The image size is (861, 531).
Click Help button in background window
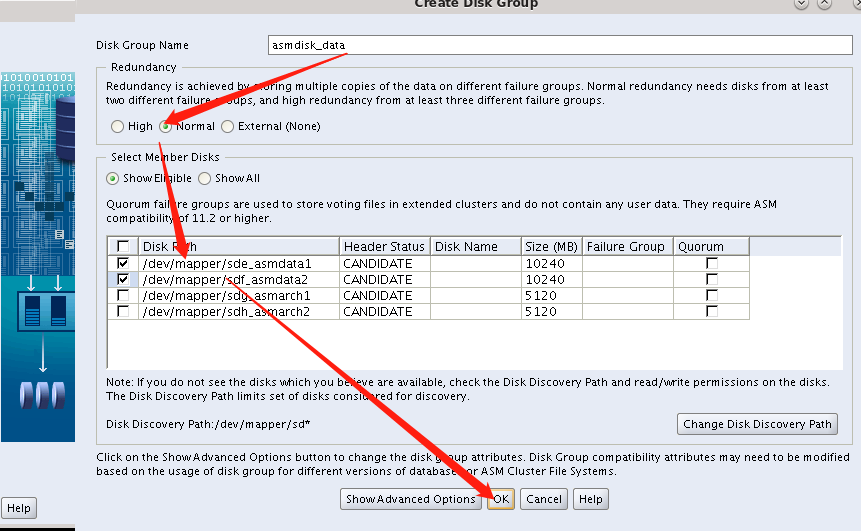(19, 508)
